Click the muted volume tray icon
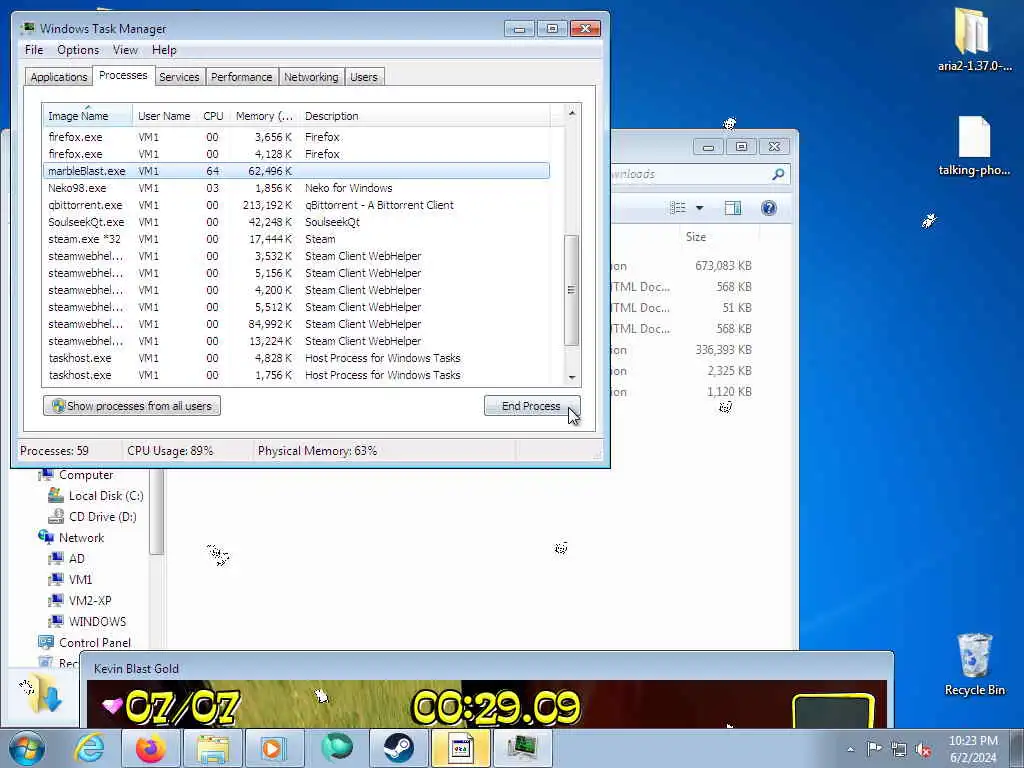 (923, 750)
